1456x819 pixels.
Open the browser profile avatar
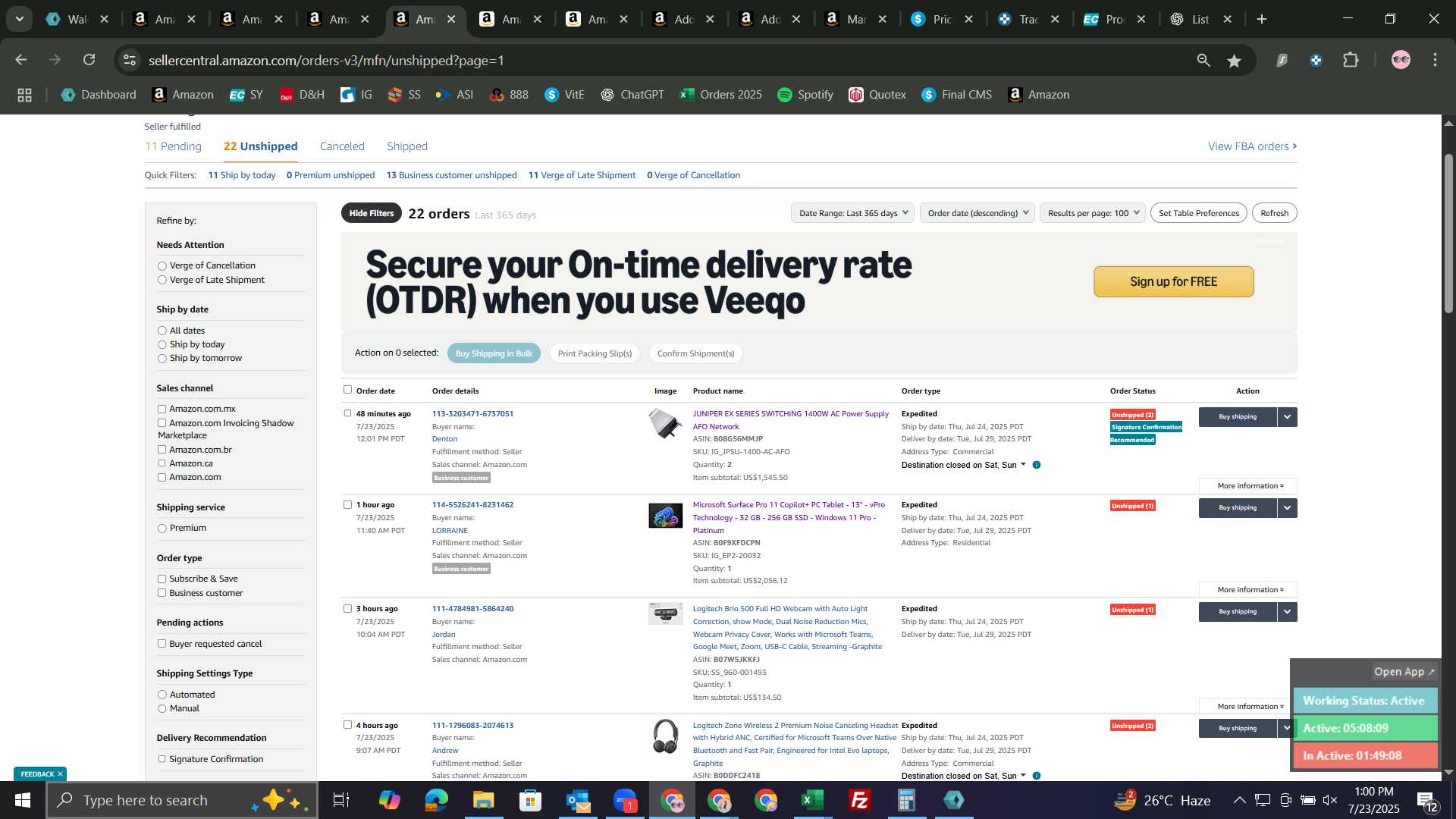[x=1401, y=60]
